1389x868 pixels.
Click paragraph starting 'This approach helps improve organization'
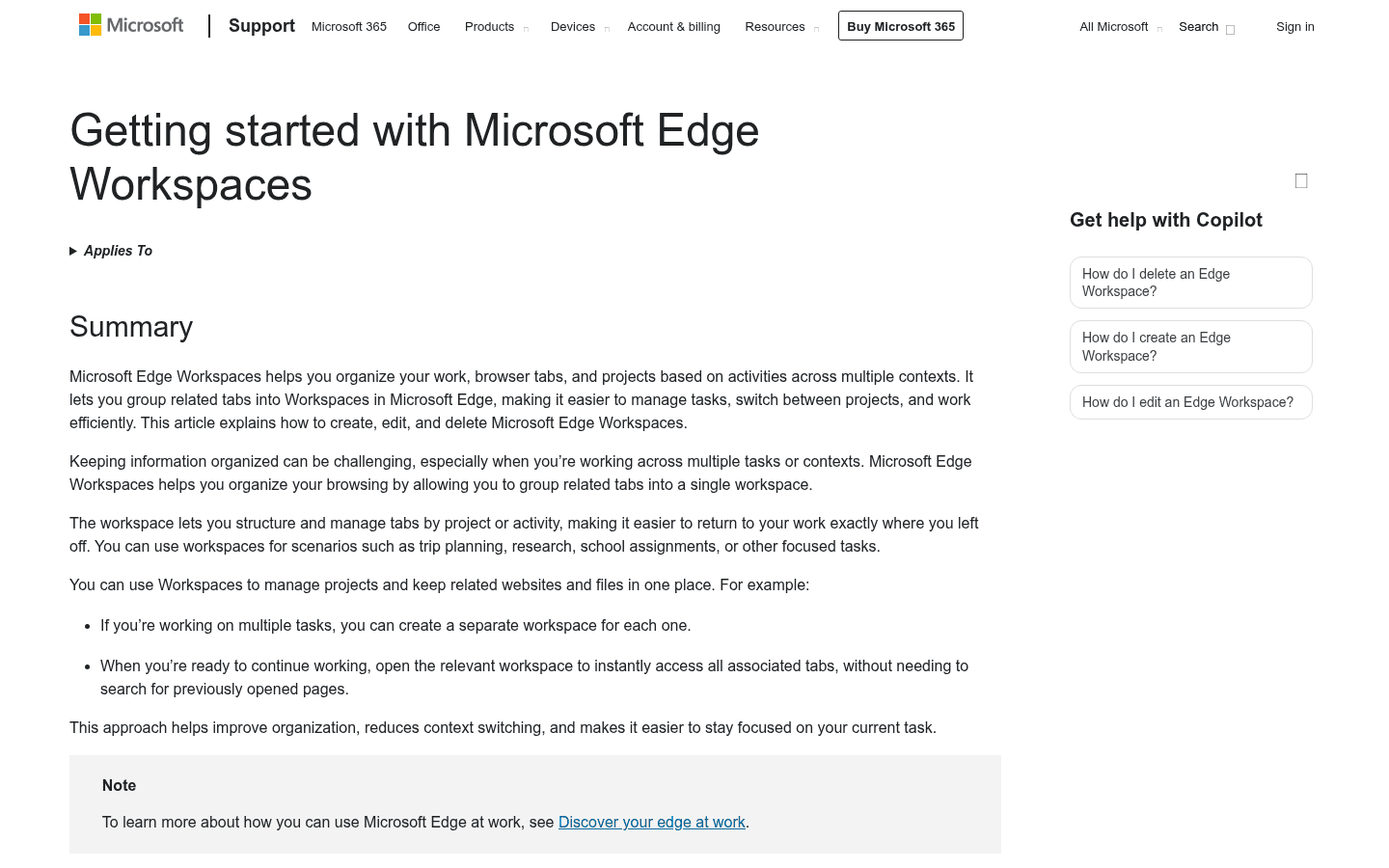503,728
